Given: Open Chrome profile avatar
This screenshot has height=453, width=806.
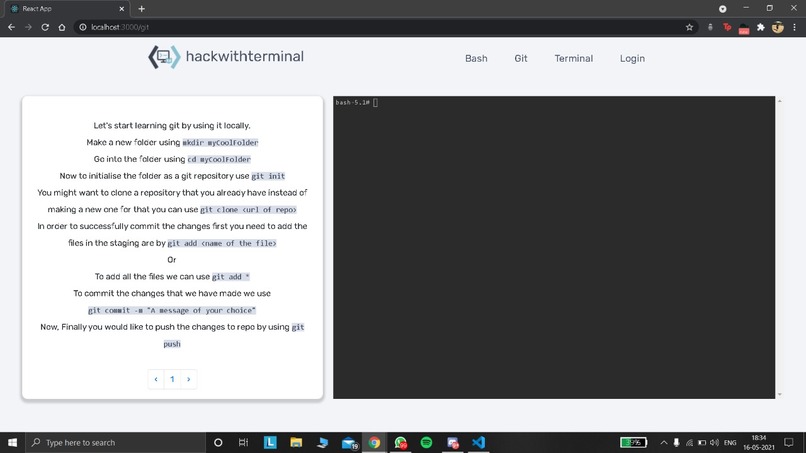Looking at the screenshot, I should click(x=778, y=27).
